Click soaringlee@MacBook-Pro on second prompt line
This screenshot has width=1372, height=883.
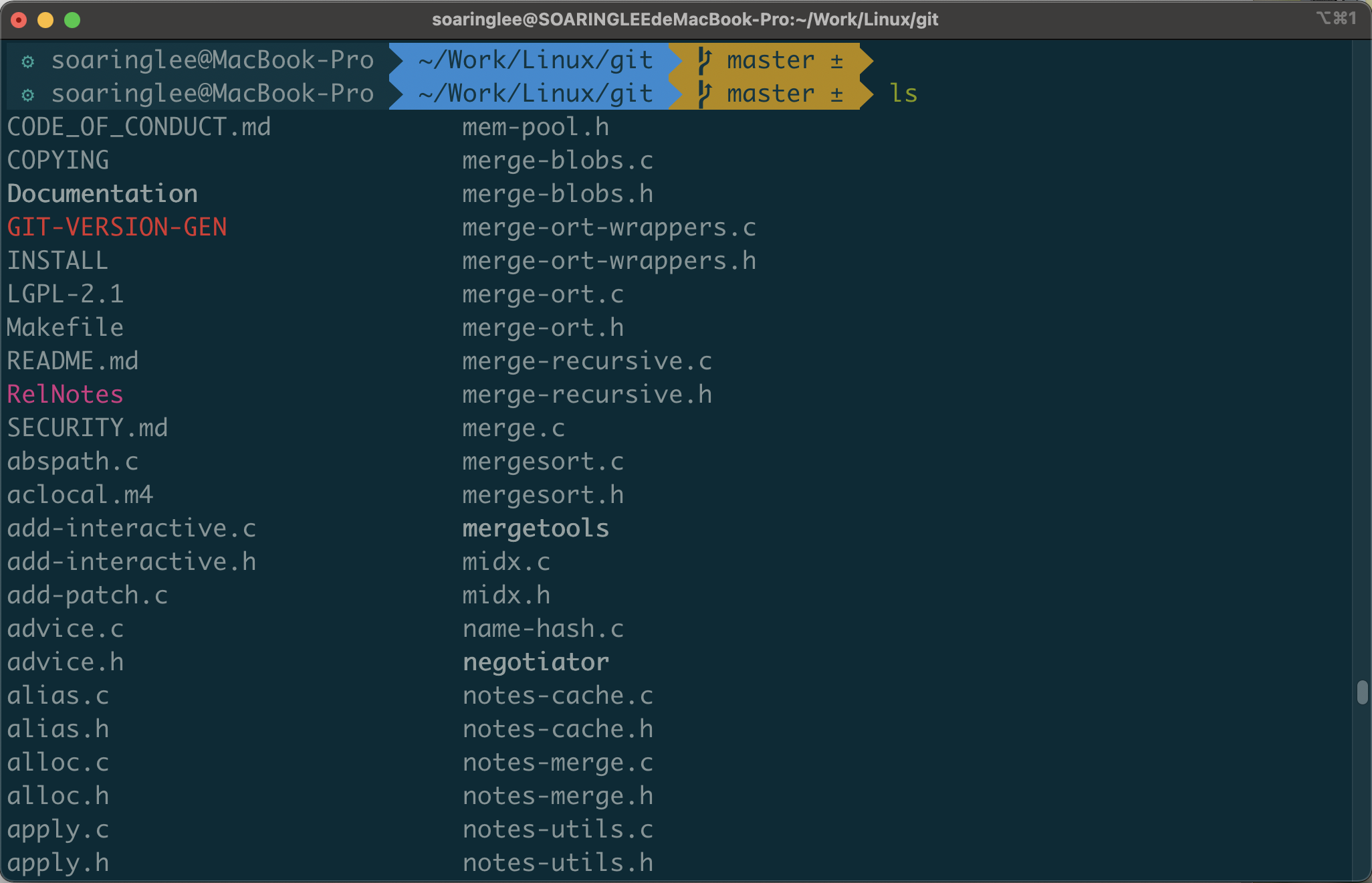coord(213,94)
